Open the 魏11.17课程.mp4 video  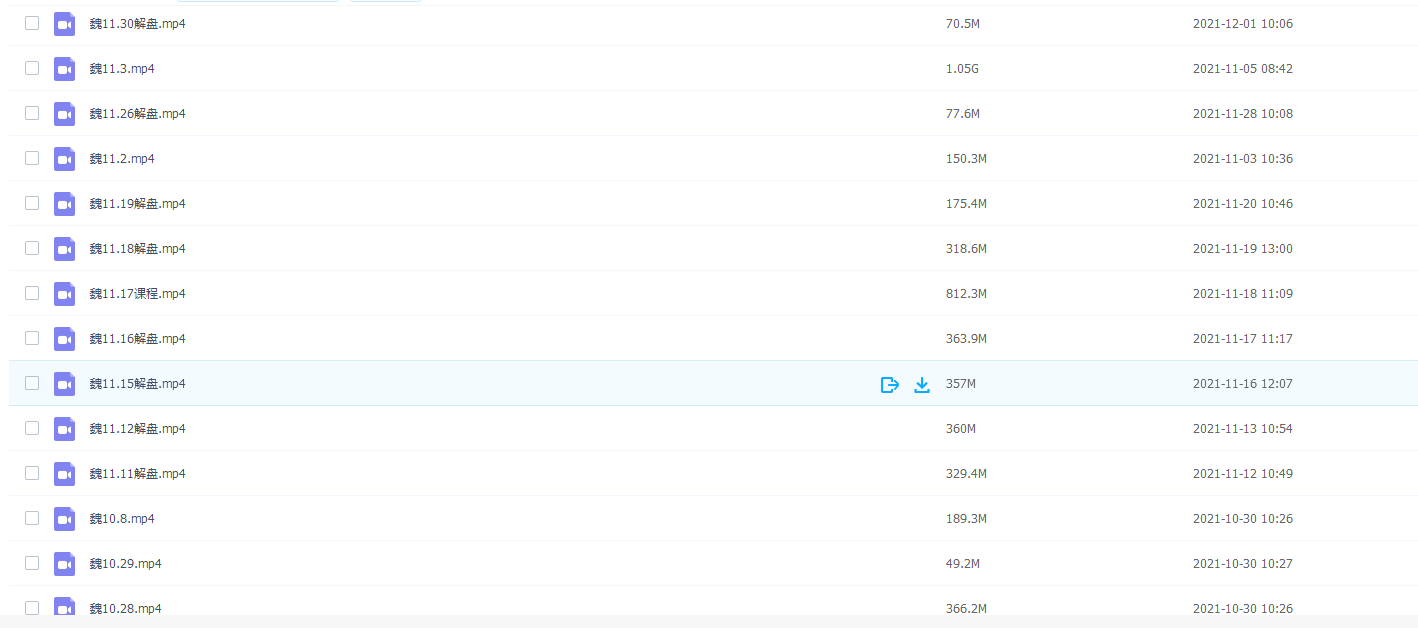pyautogui.click(x=137, y=294)
